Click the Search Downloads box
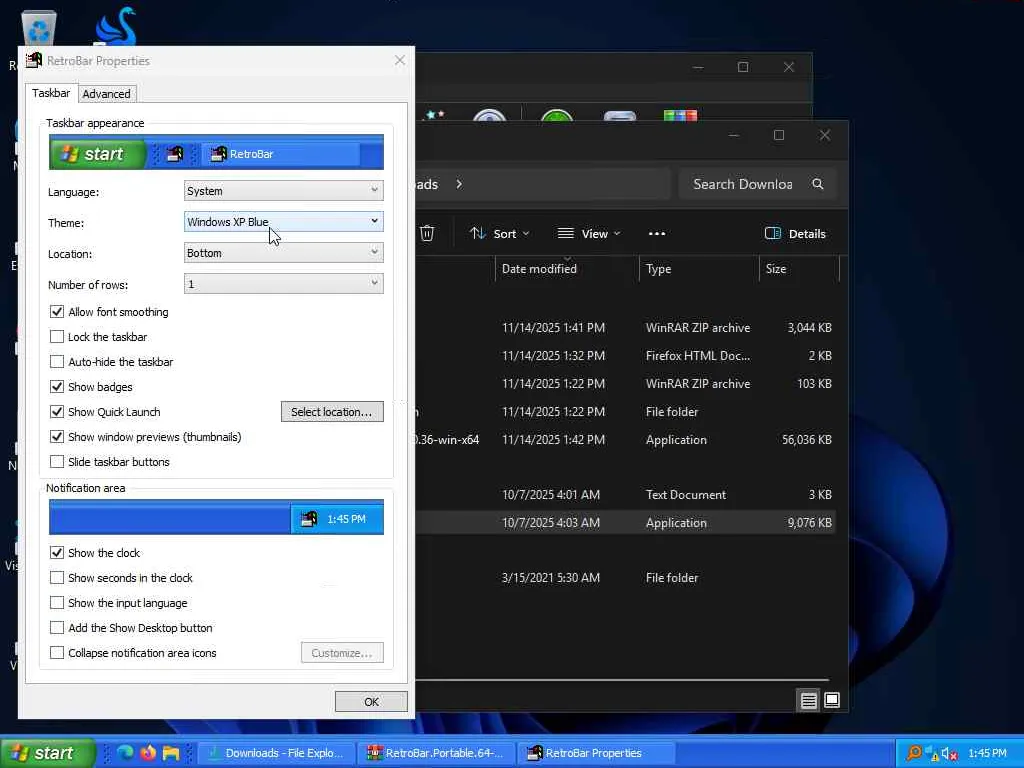This screenshot has width=1024, height=768. [758, 184]
